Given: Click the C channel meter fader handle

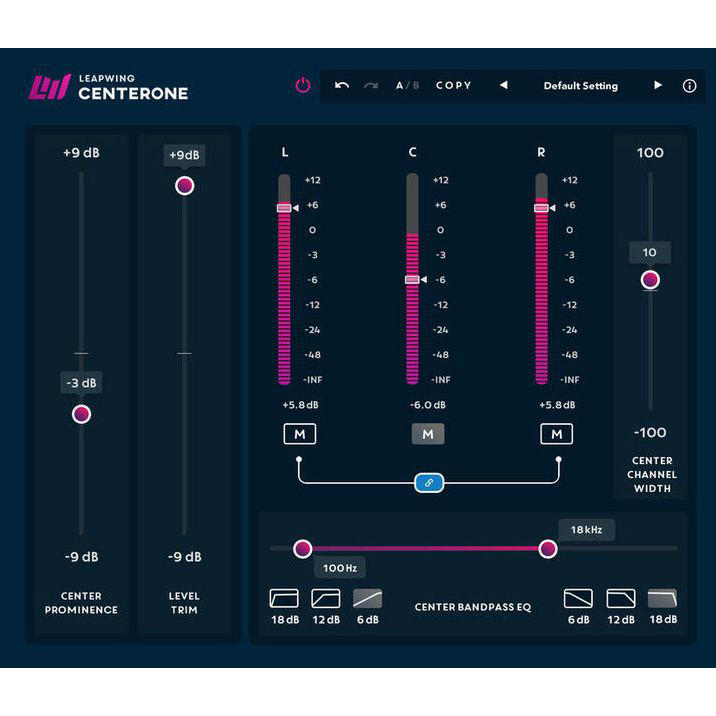Looking at the screenshot, I should tap(412, 279).
